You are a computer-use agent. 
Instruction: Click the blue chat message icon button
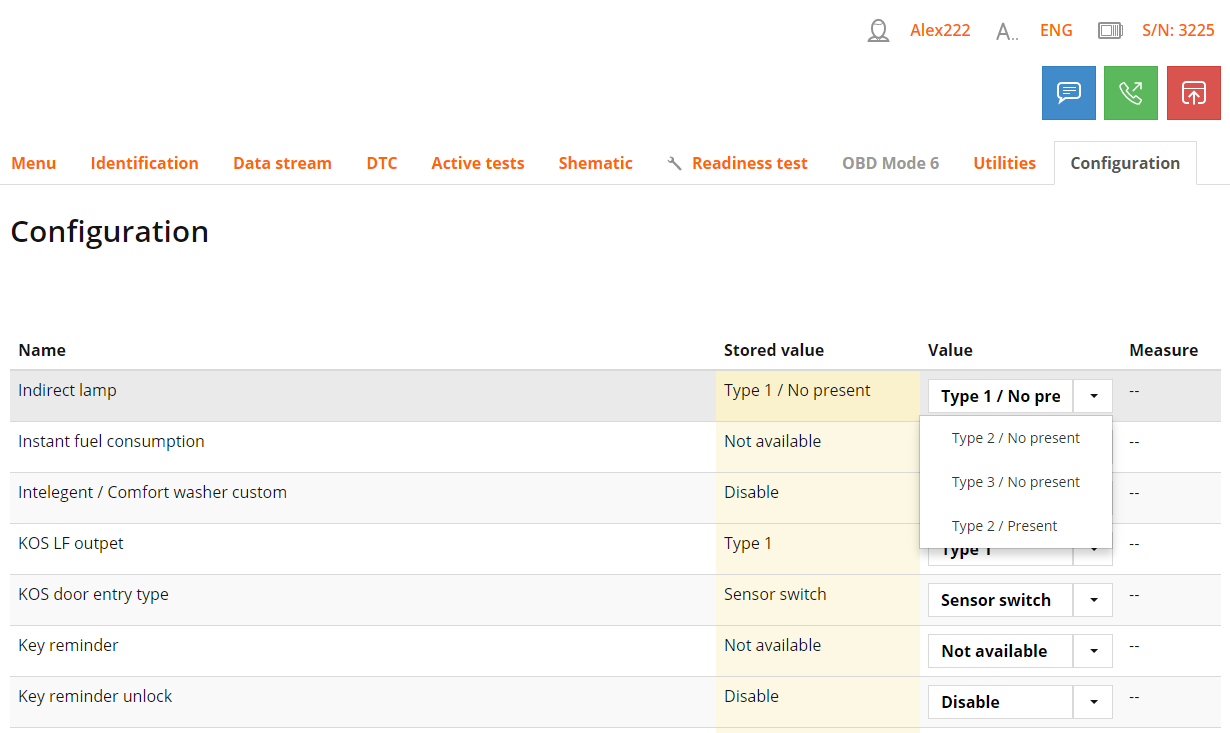pyautogui.click(x=1068, y=93)
